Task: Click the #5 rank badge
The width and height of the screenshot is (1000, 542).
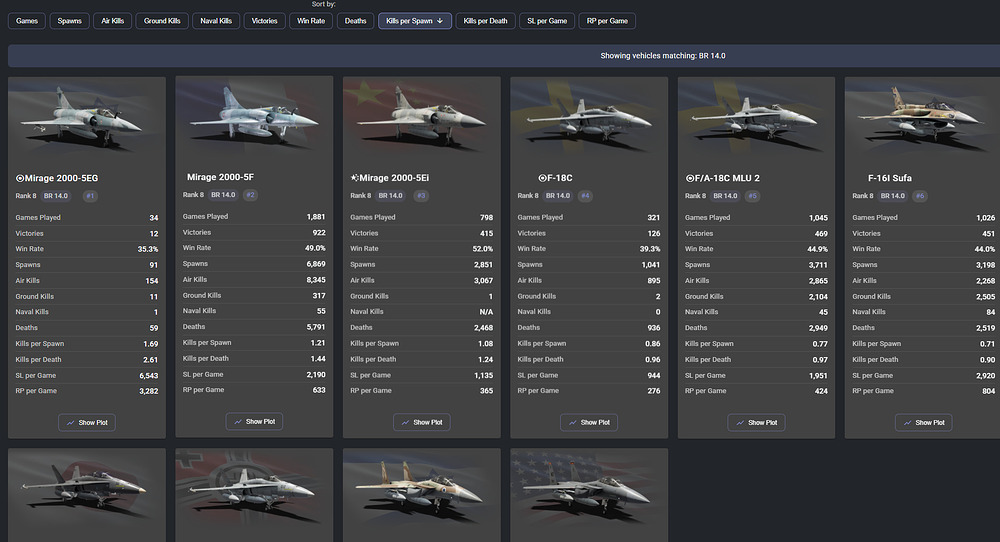Action: click(x=753, y=196)
